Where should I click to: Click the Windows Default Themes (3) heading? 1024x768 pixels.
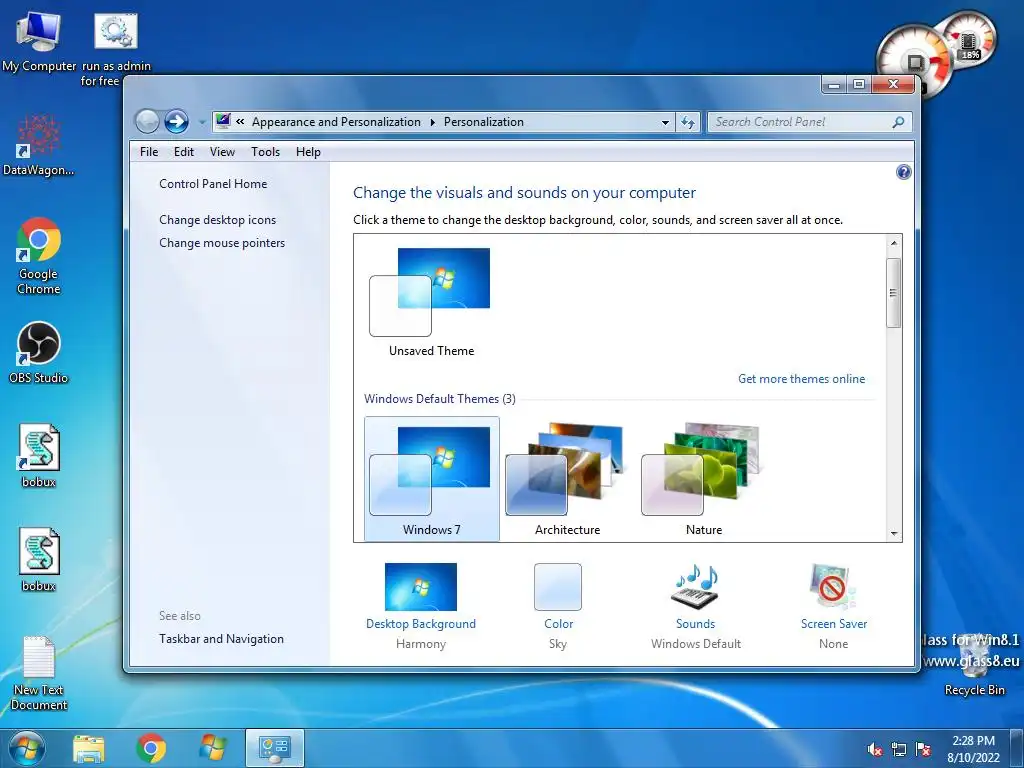(x=440, y=398)
